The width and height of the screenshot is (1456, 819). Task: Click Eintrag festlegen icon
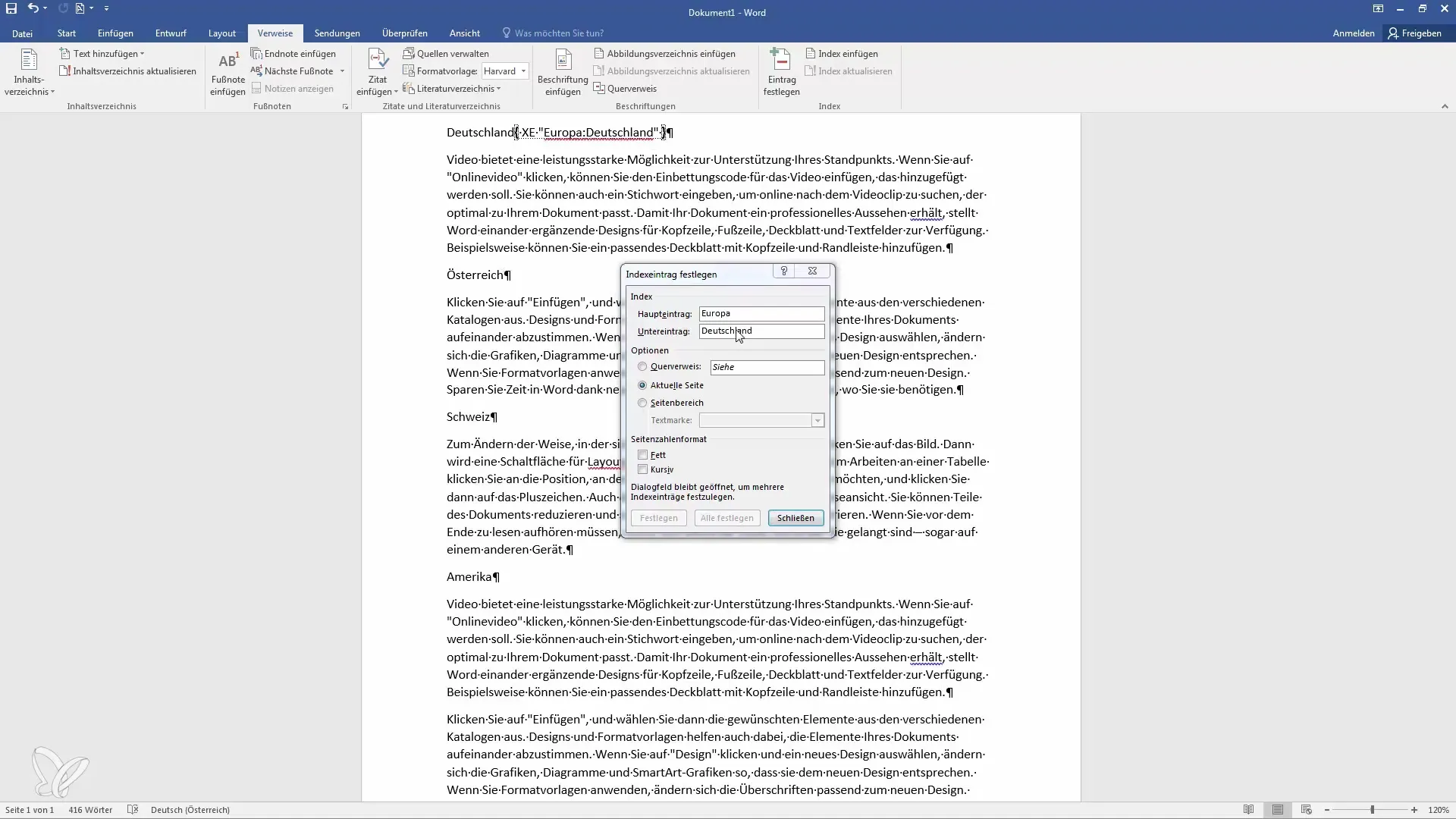[781, 73]
